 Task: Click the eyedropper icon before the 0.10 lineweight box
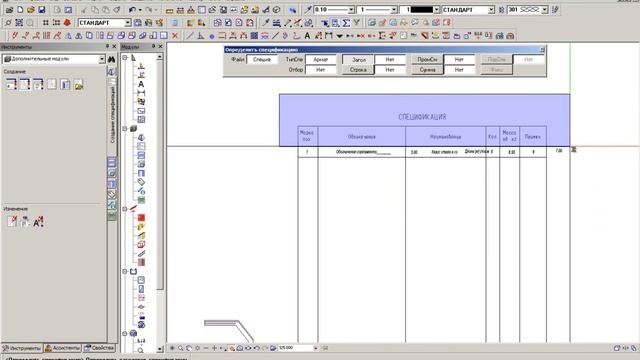(308, 9)
